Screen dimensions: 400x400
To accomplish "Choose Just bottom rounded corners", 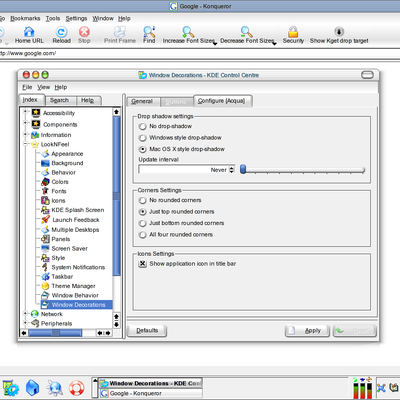I will click(x=143, y=223).
